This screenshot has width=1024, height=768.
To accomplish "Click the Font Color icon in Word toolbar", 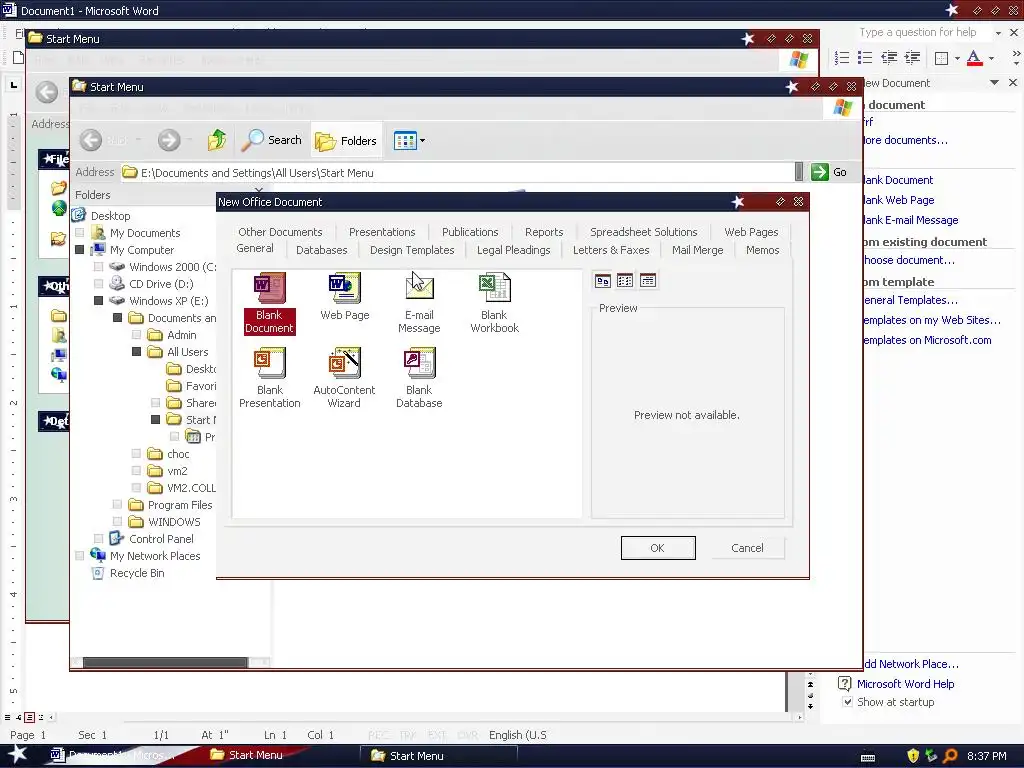I will pyautogui.click(x=974, y=58).
